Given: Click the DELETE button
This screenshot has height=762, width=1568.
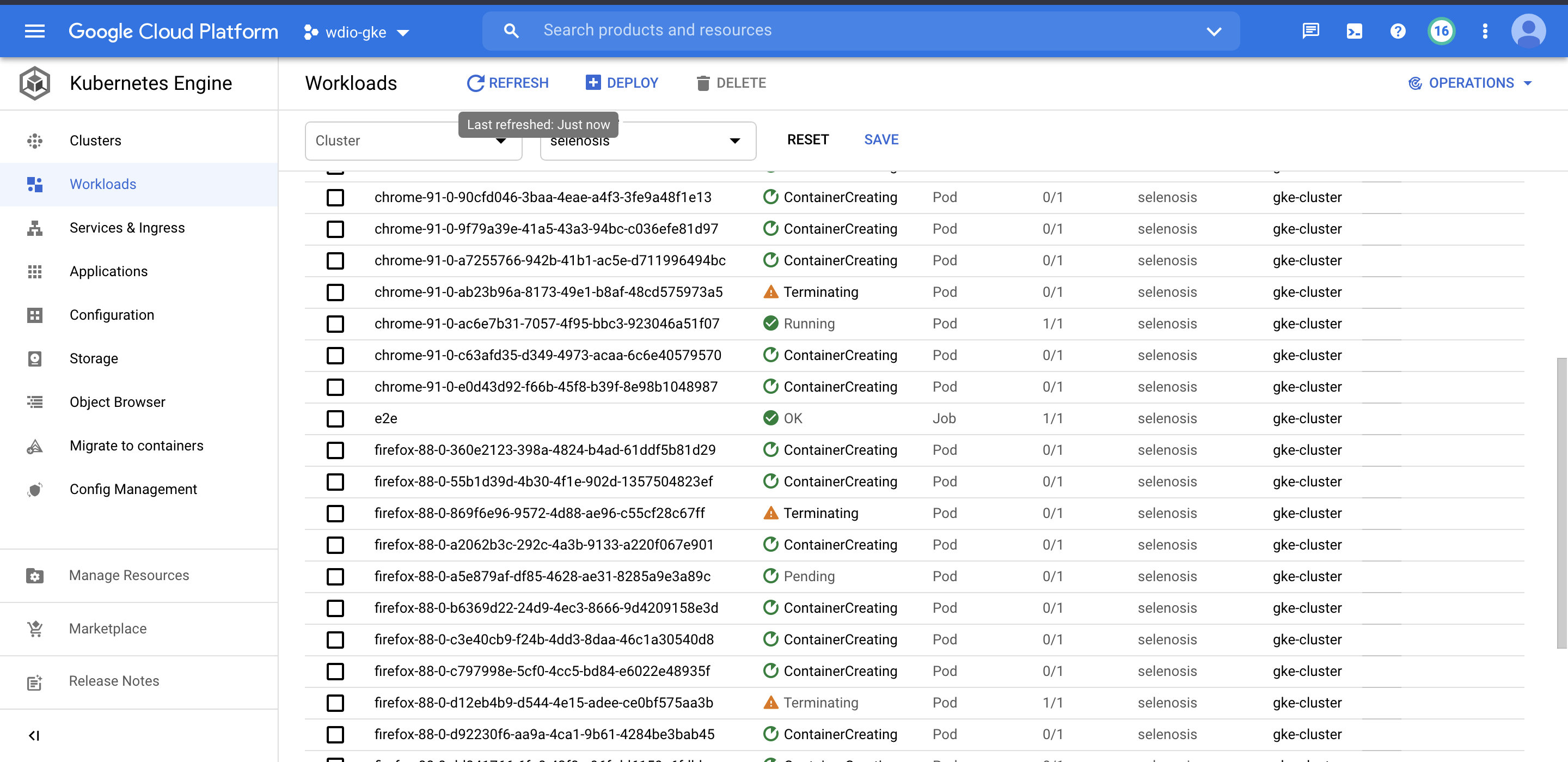Looking at the screenshot, I should (x=731, y=83).
